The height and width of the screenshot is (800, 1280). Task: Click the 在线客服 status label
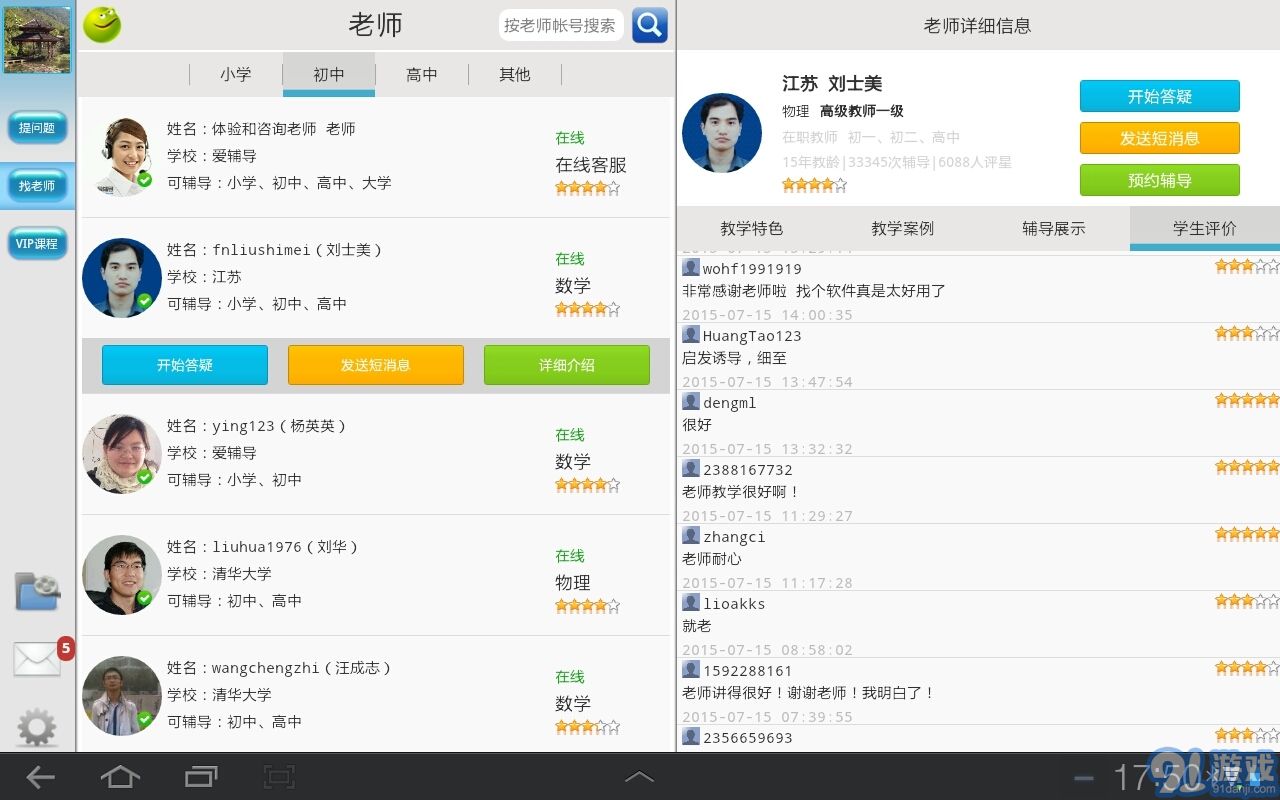tap(591, 165)
